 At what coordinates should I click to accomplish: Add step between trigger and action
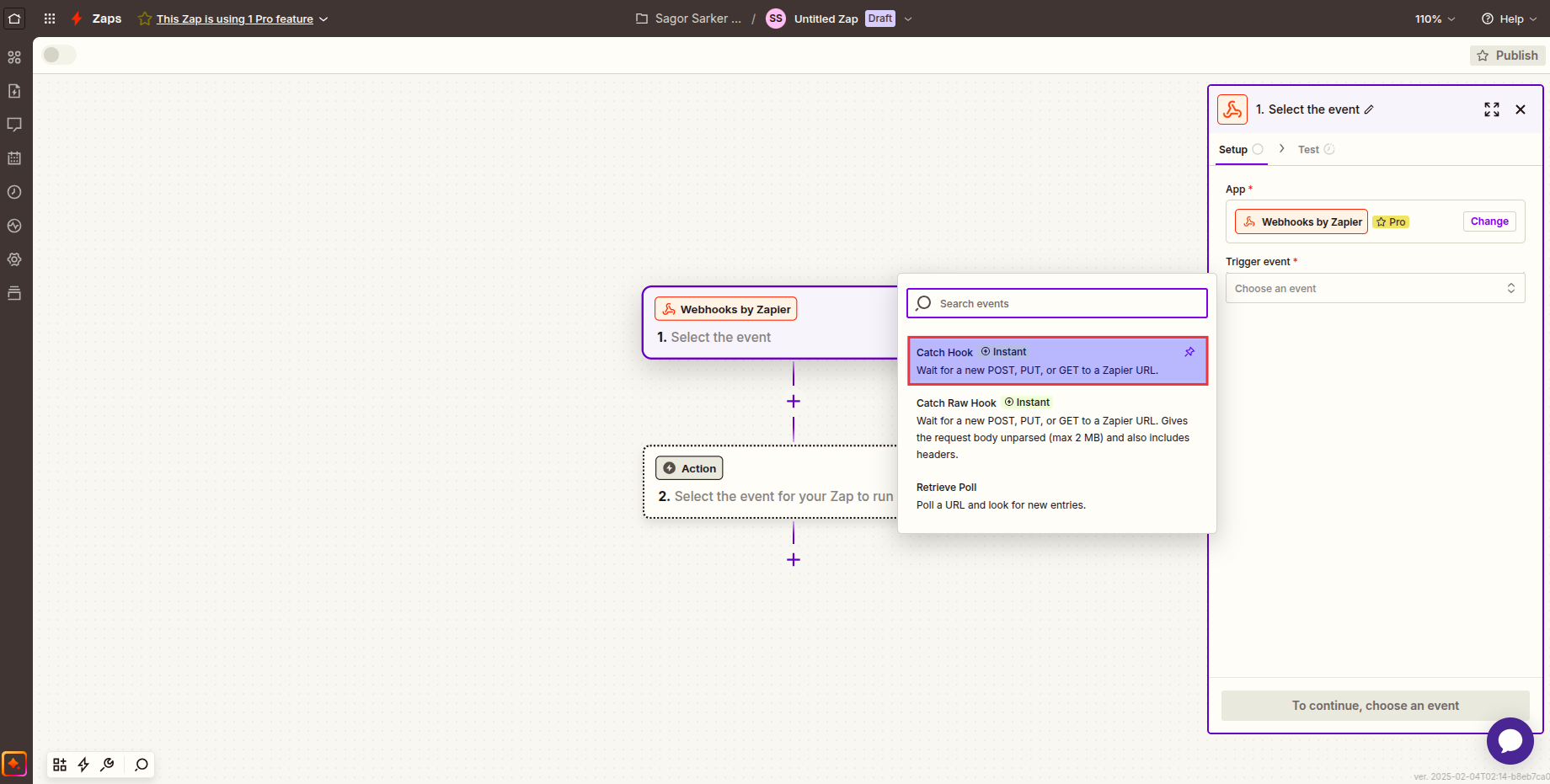click(794, 402)
